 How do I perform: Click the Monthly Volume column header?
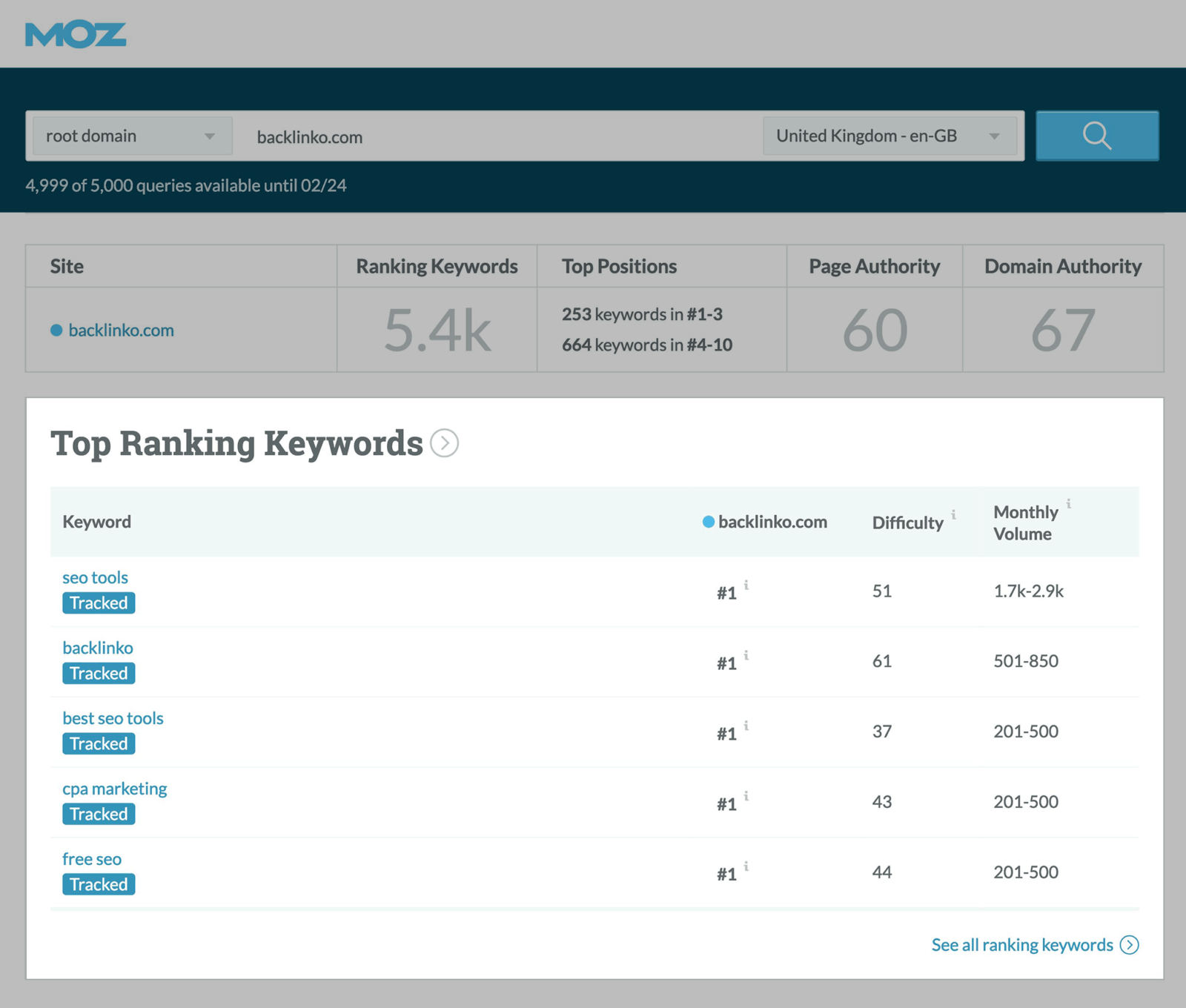point(1026,523)
